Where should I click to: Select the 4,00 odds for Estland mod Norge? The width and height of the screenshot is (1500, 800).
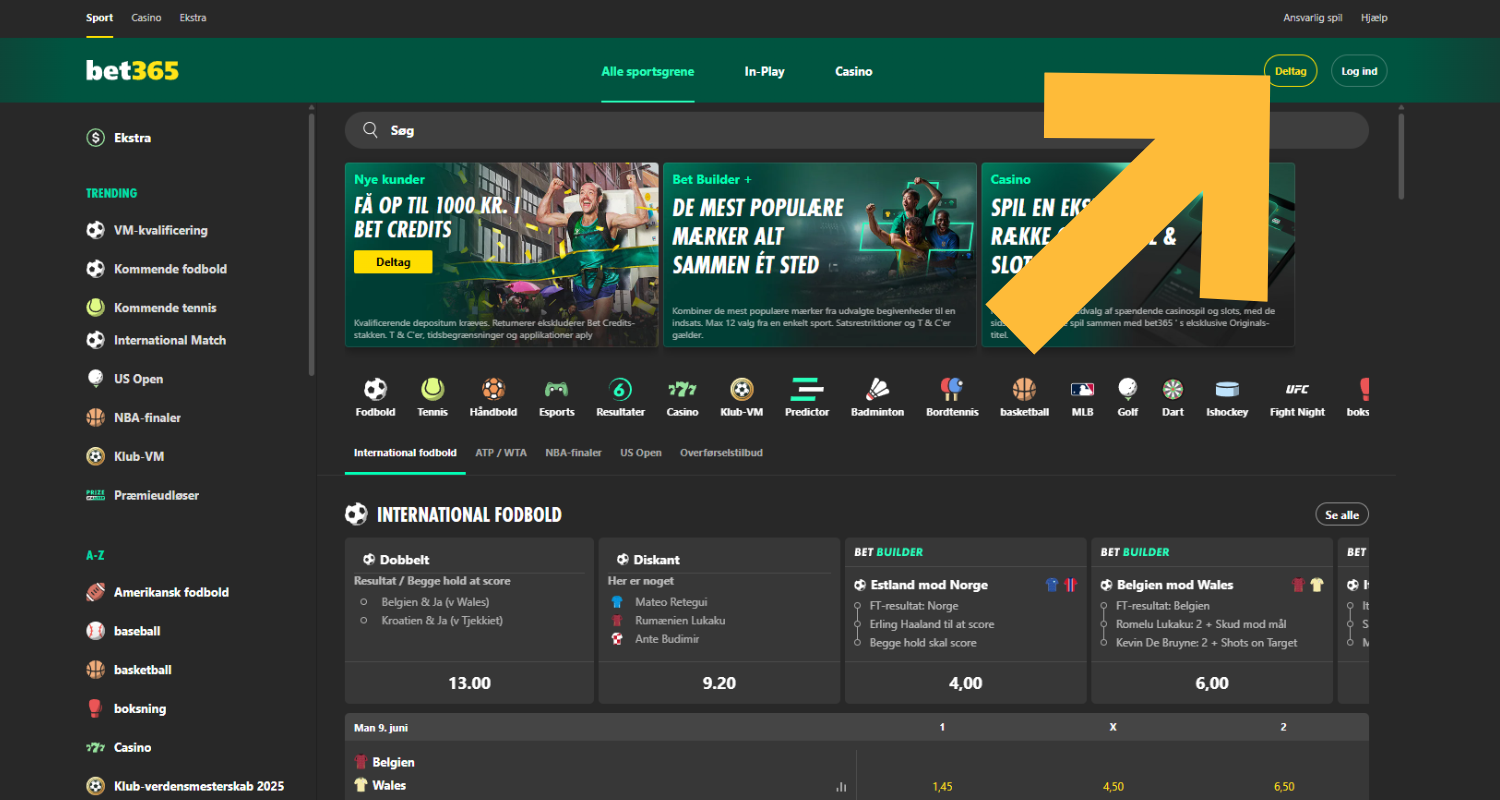click(x=965, y=683)
